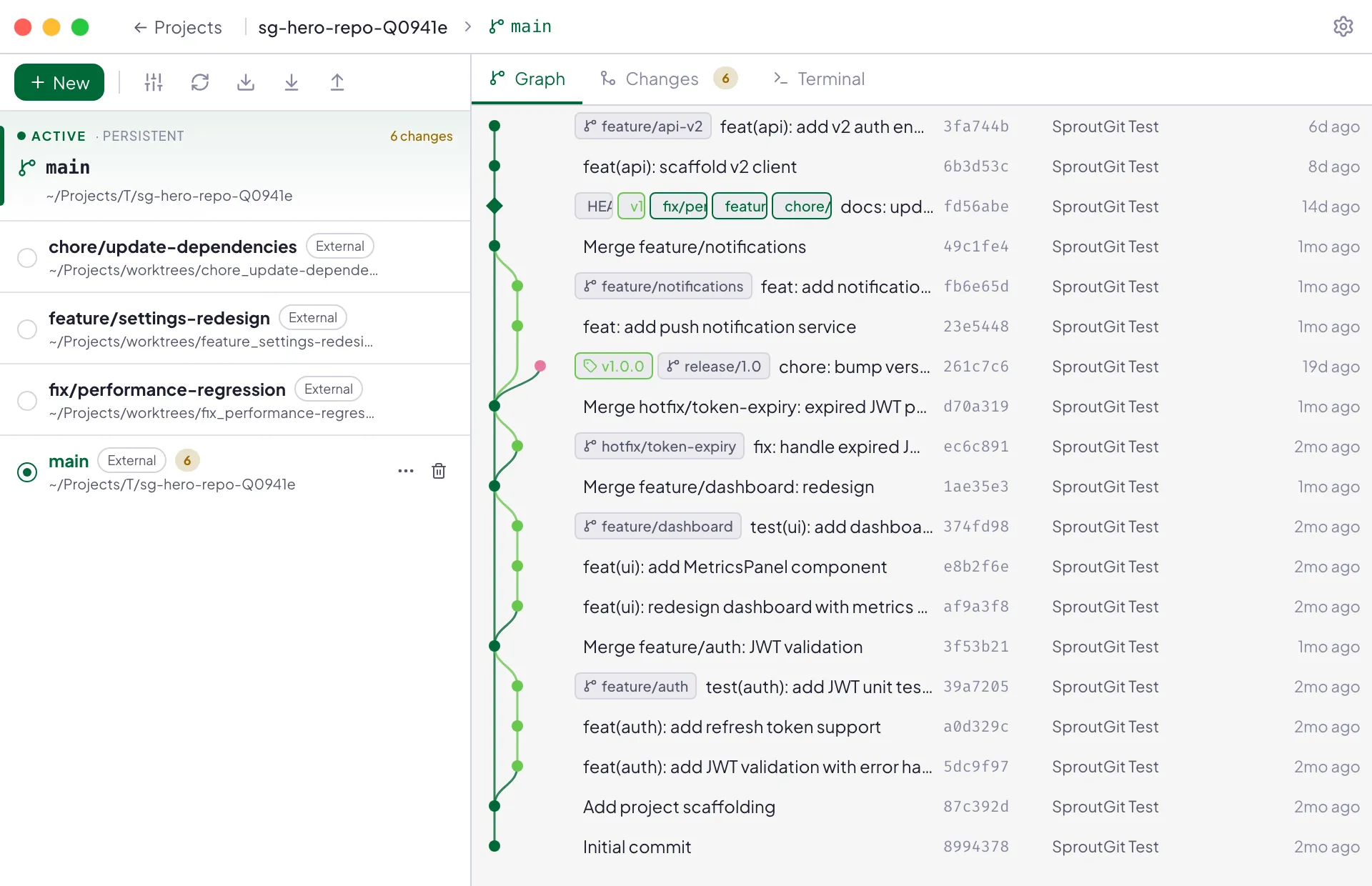Click the feature/notifications branch tag
Viewport: 1372px width, 886px height.
663,286
